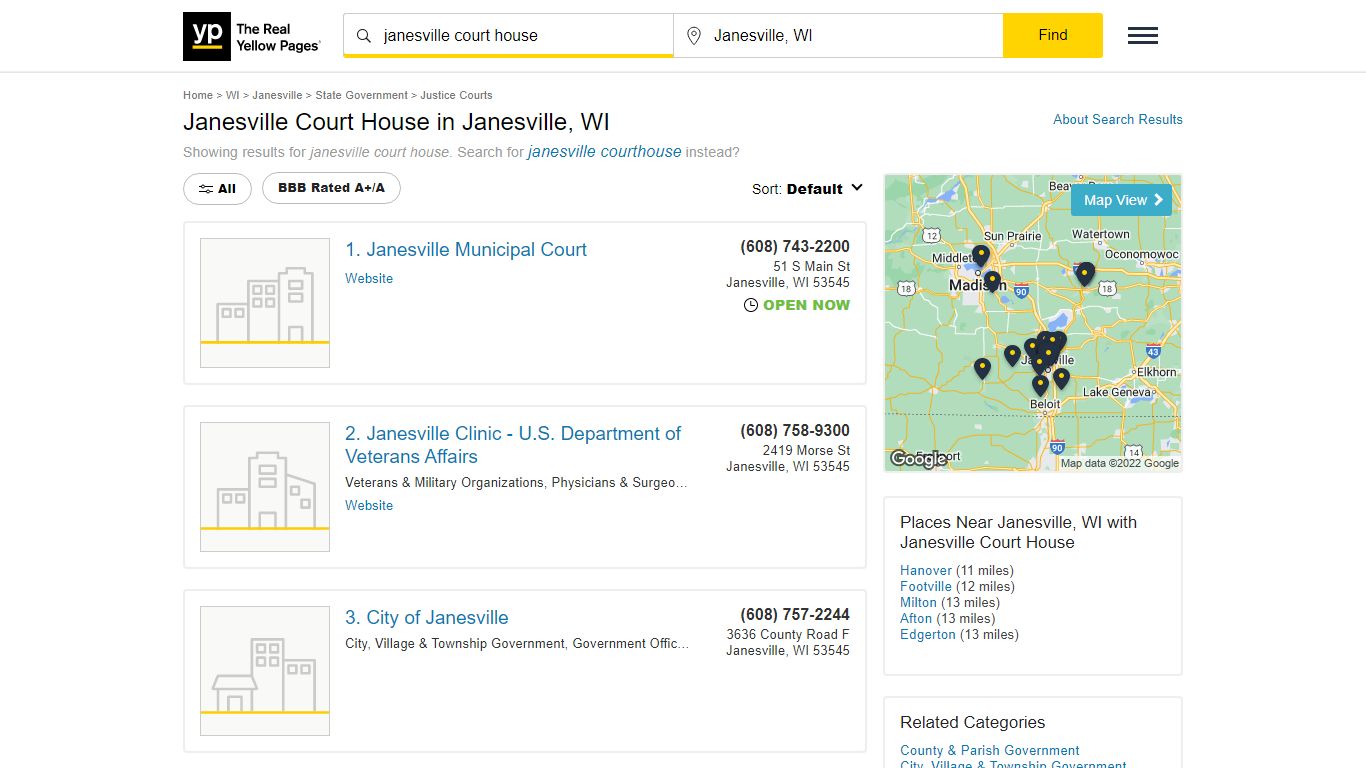Click the Footville nearby place link
Image resolution: width=1366 pixels, height=768 pixels.
pos(926,586)
